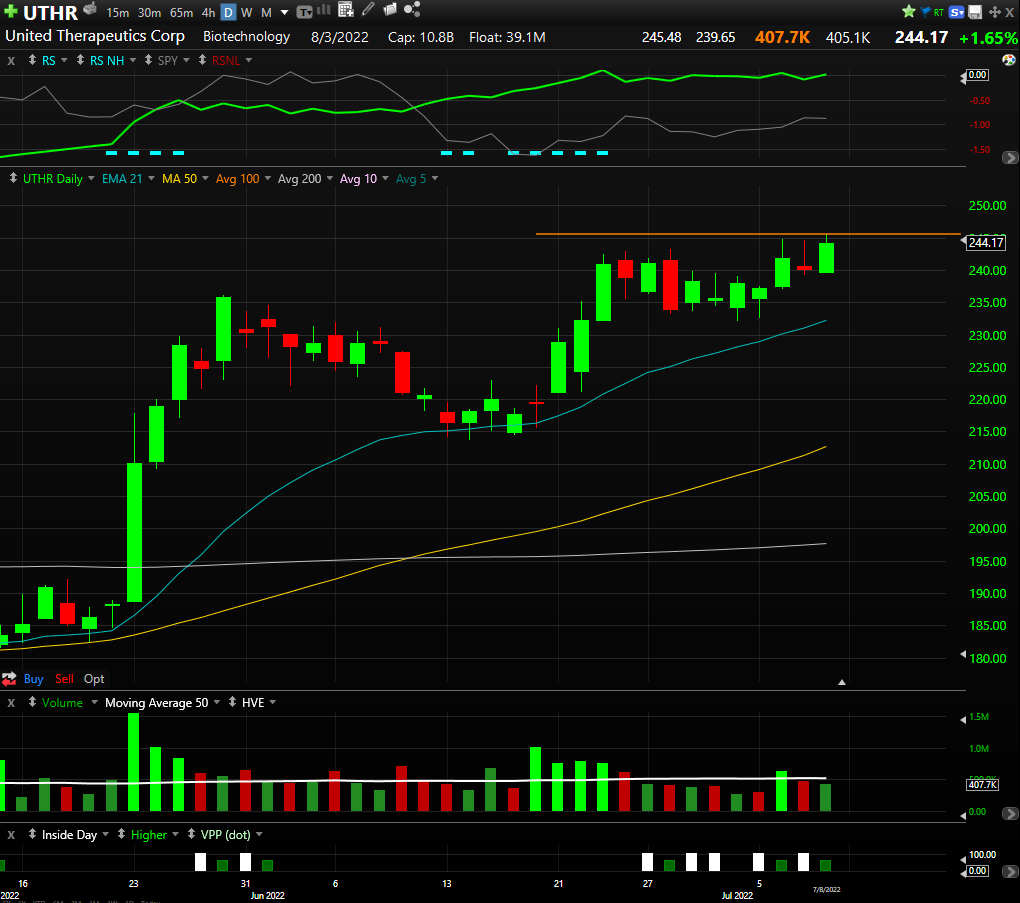
Task: Open the blue S dropdown button
Action: 956,12
